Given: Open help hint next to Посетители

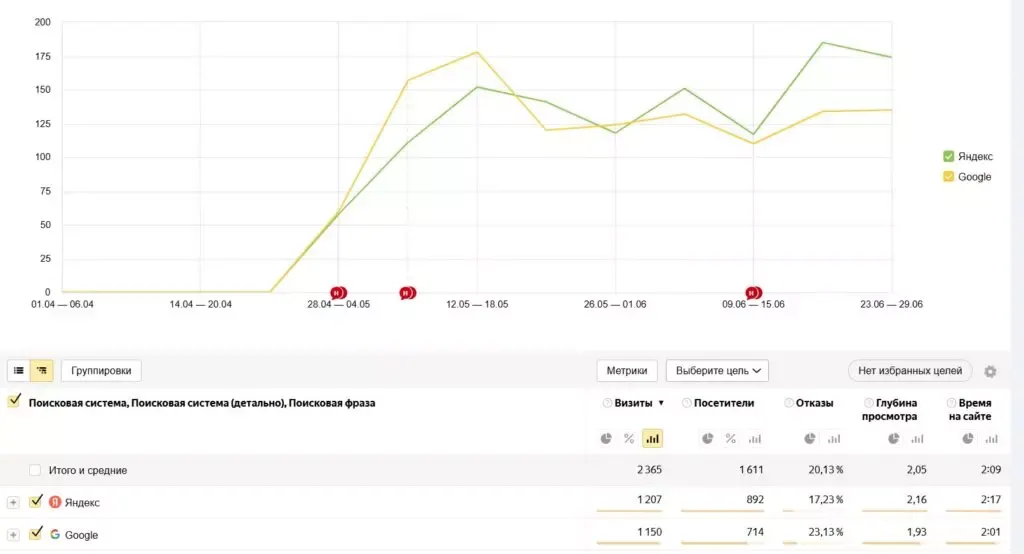Looking at the screenshot, I should (x=686, y=403).
